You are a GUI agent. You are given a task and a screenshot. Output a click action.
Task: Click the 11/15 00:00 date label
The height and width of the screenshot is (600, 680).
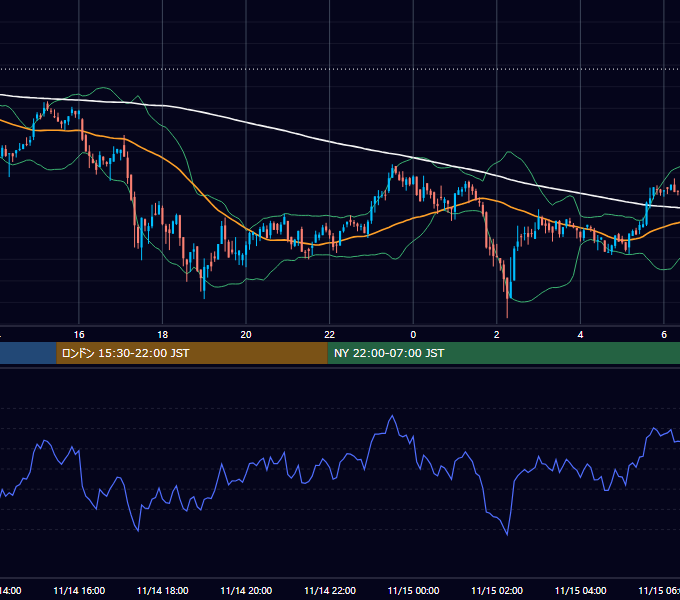[x=413, y=591]
